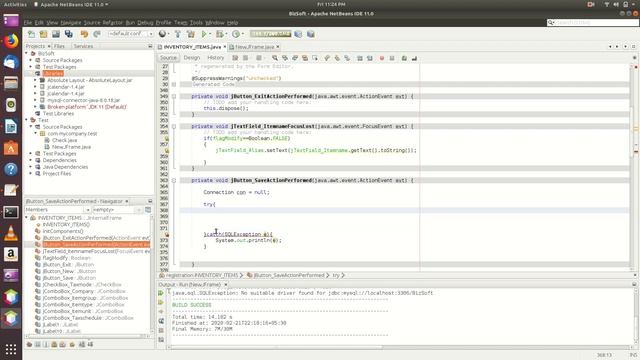Click the Redo arrow icon
Screen dimensions: 640x360
tap(97, 34)
